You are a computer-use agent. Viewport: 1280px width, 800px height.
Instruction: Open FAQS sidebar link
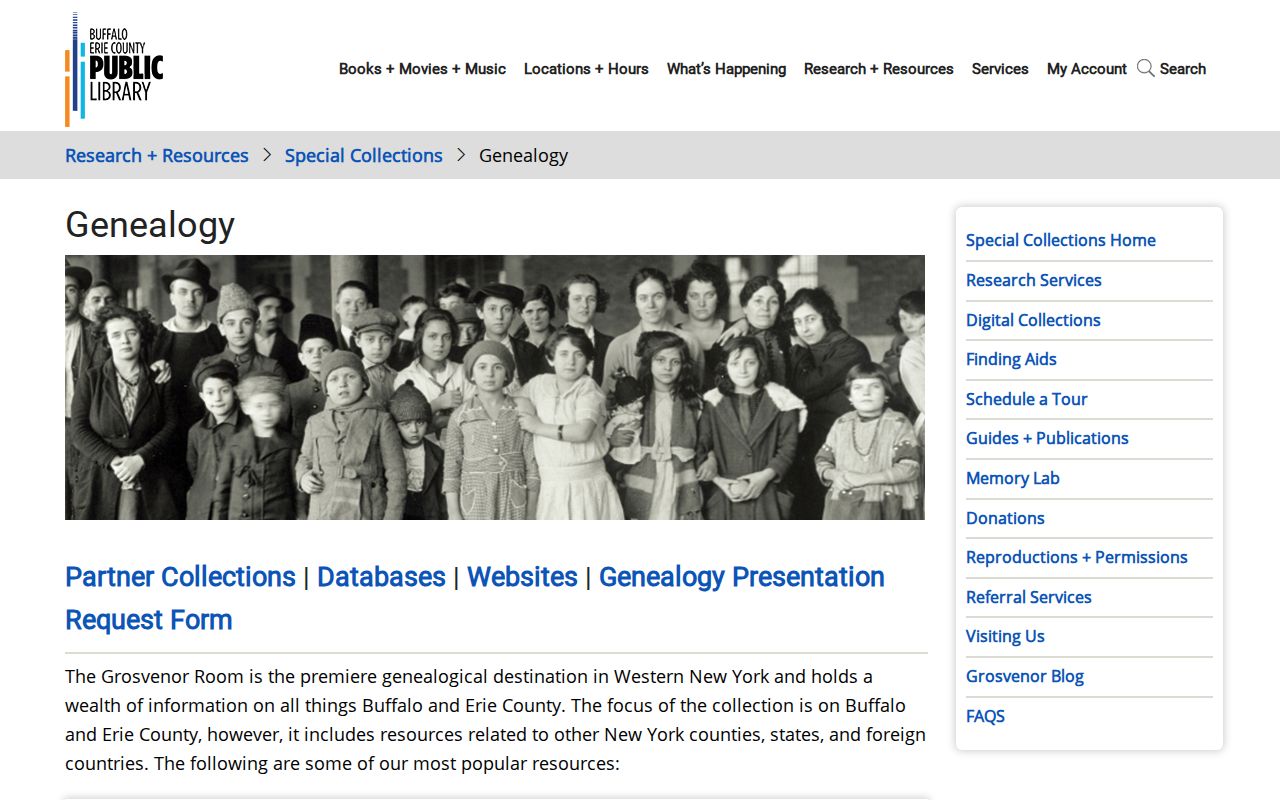click(x=985, y=716)
